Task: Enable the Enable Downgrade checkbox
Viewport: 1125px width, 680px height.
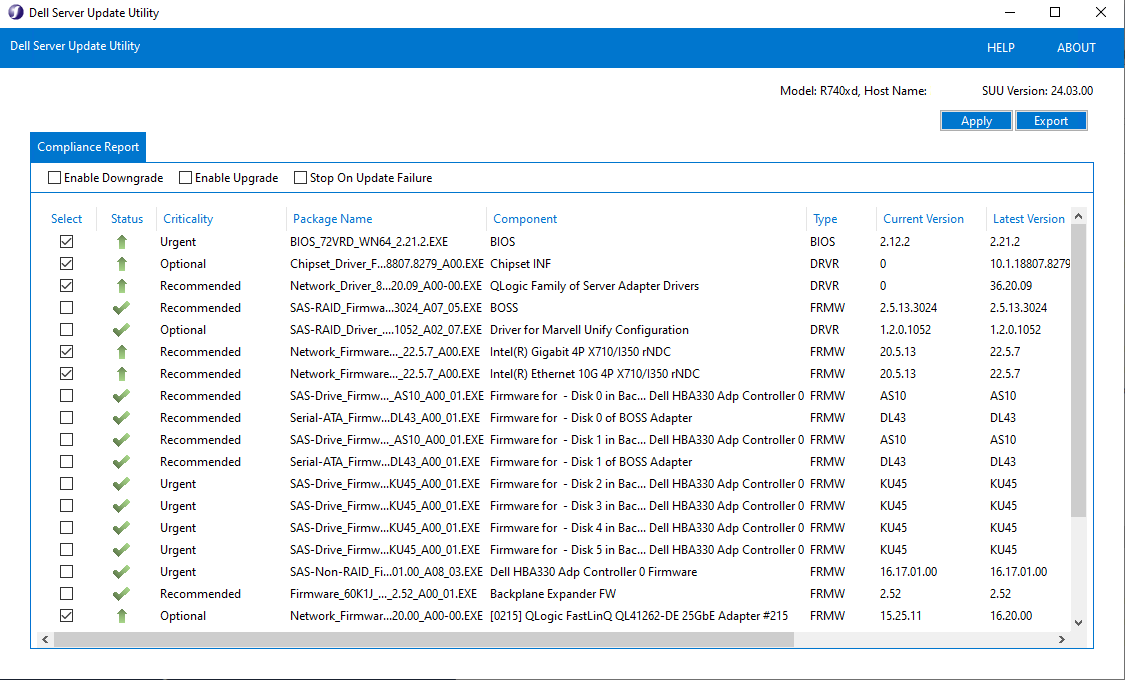Action: 54,177
